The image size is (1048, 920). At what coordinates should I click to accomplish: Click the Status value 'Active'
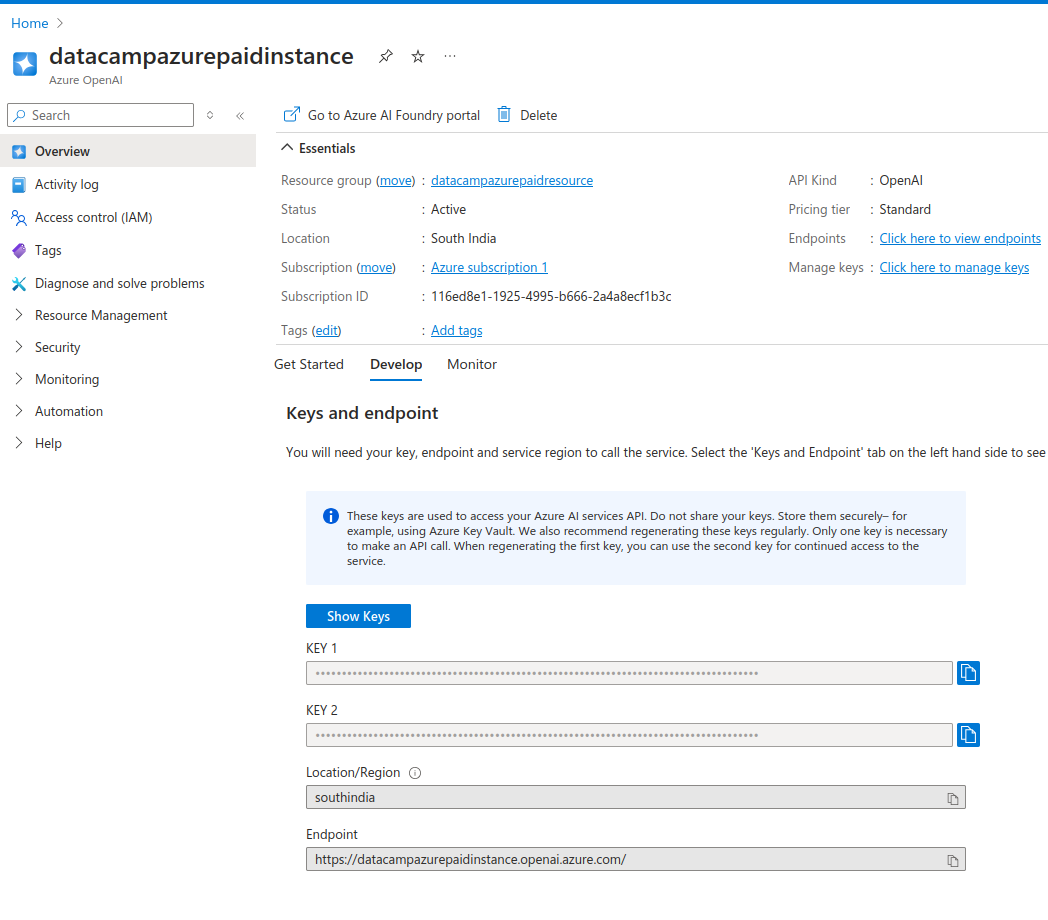448,209
